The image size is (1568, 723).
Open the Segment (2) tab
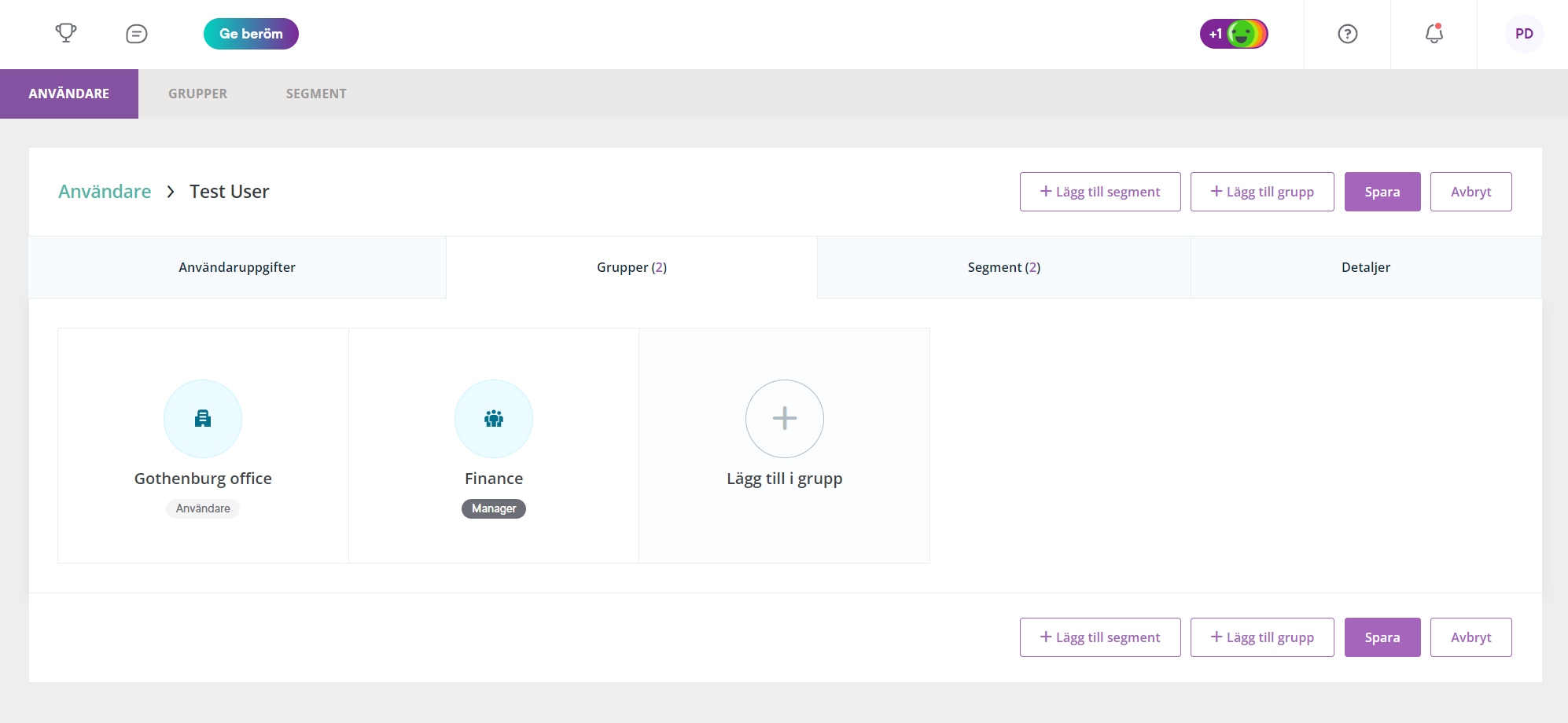(1004, 267)
